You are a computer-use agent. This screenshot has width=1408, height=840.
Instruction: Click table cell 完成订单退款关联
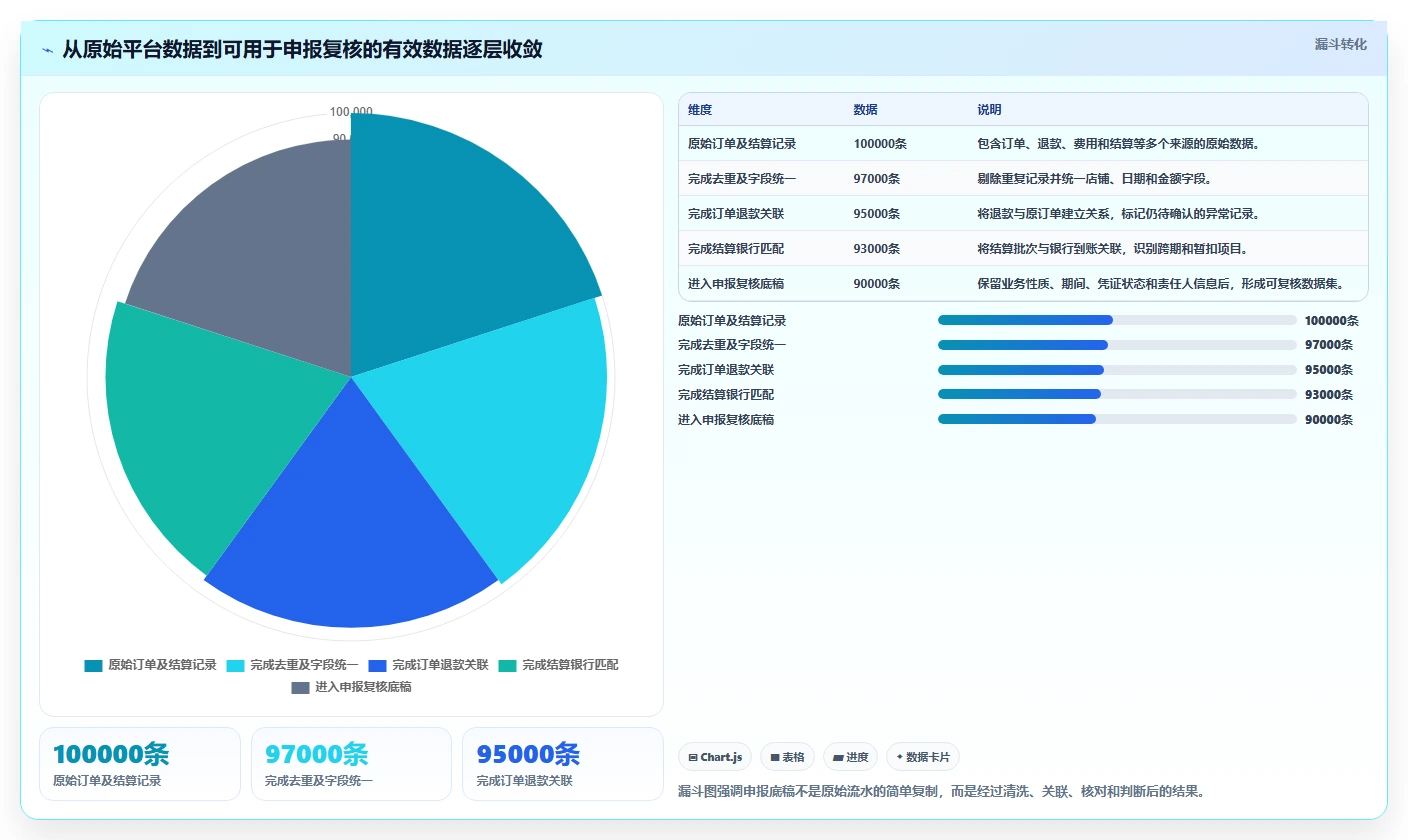tap(736, 214)
